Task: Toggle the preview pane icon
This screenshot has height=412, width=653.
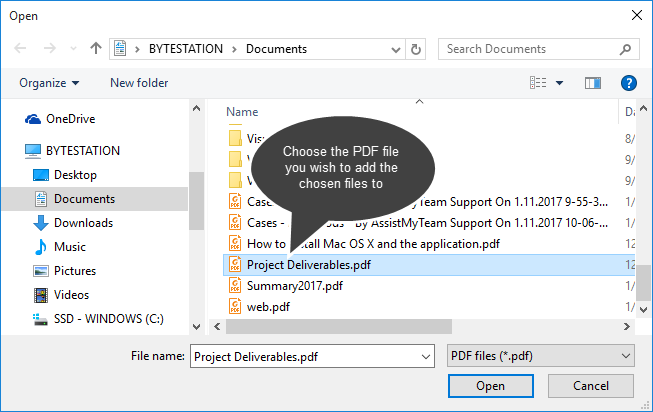Action: [592, 83]
